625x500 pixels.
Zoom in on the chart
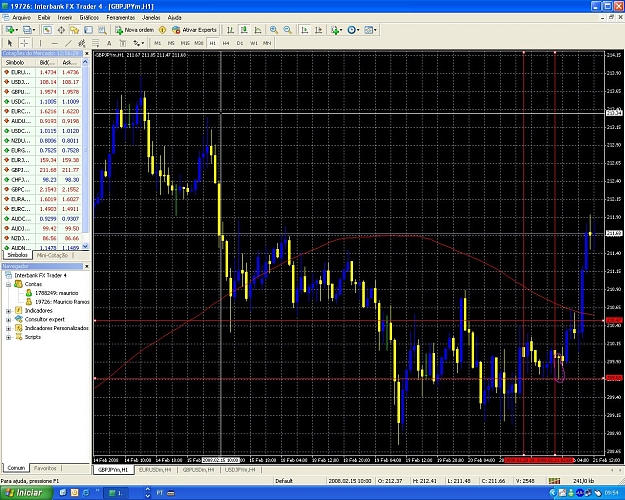(x=274, y=30)
